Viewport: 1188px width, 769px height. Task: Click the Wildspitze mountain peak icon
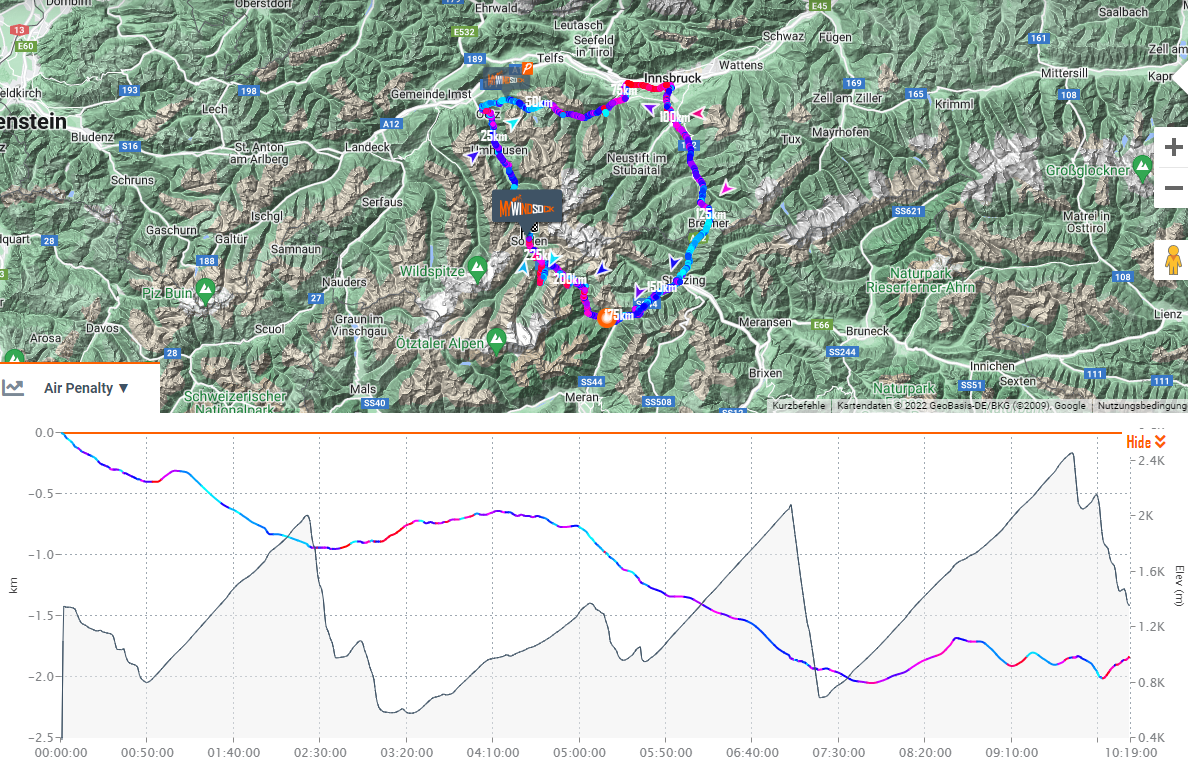coord(478,267)
